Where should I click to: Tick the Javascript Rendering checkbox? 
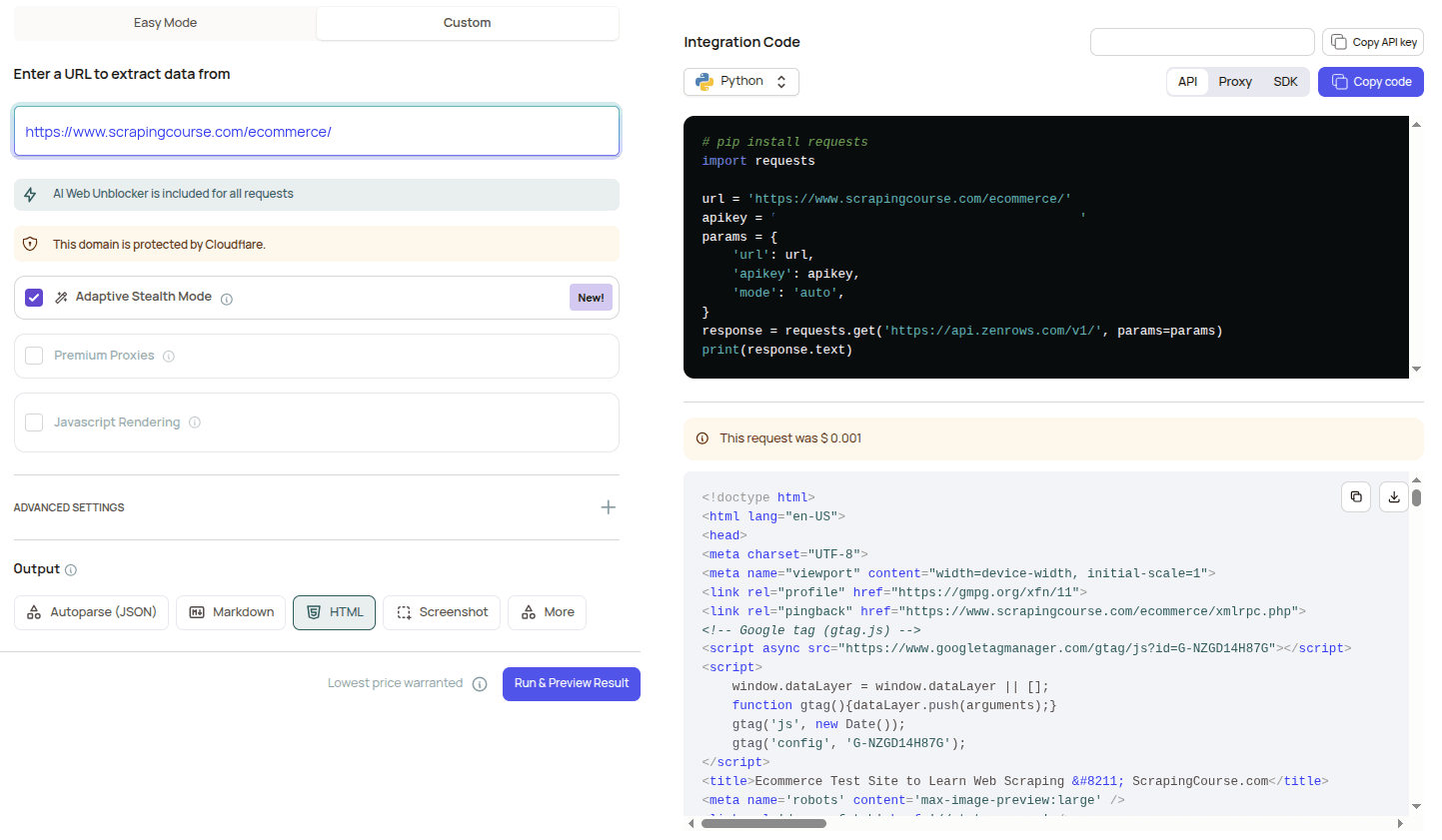click(x=34, y=422)
